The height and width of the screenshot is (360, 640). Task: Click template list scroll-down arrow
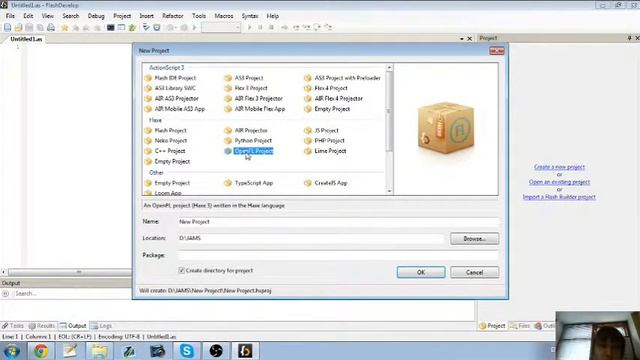389,191
